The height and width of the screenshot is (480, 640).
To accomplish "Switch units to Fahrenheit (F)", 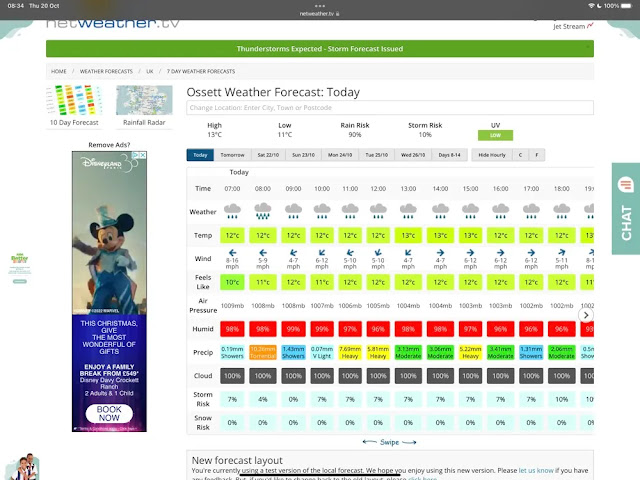I will (537, 155).
